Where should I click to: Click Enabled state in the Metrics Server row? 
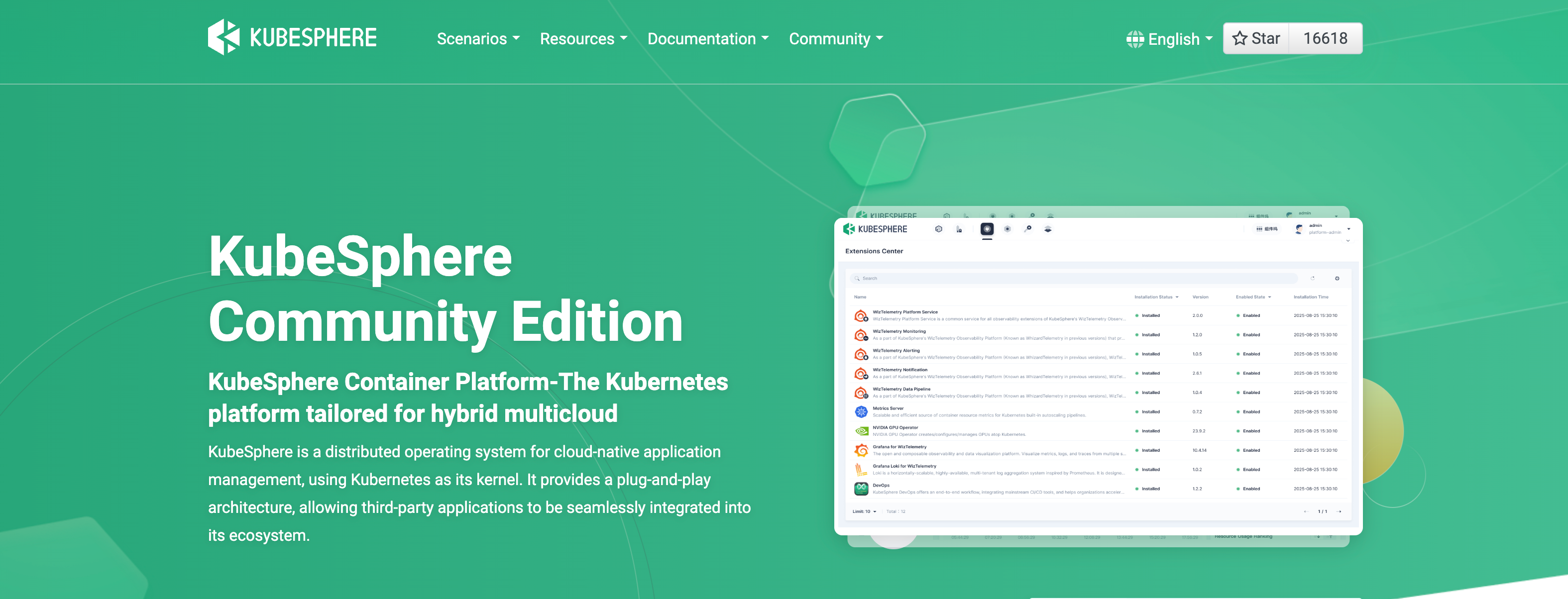[x=1248, y=412]
